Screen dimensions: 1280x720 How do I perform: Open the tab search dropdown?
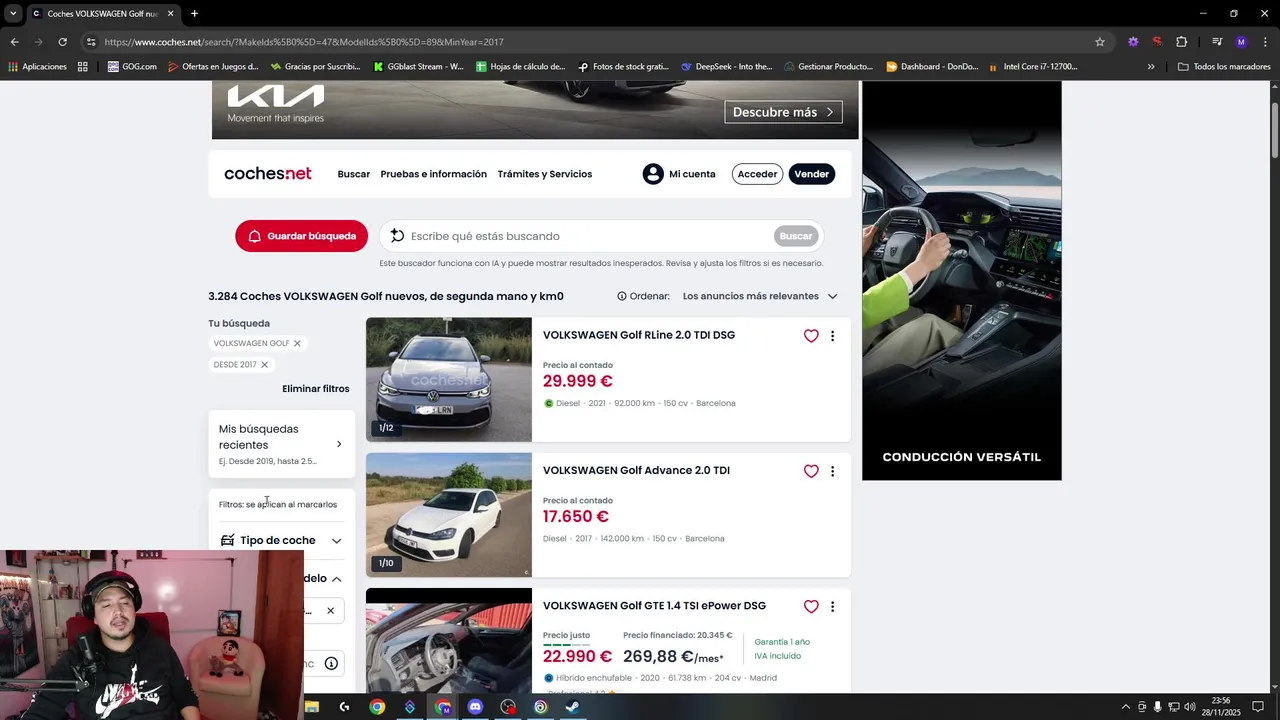point(13,14)
